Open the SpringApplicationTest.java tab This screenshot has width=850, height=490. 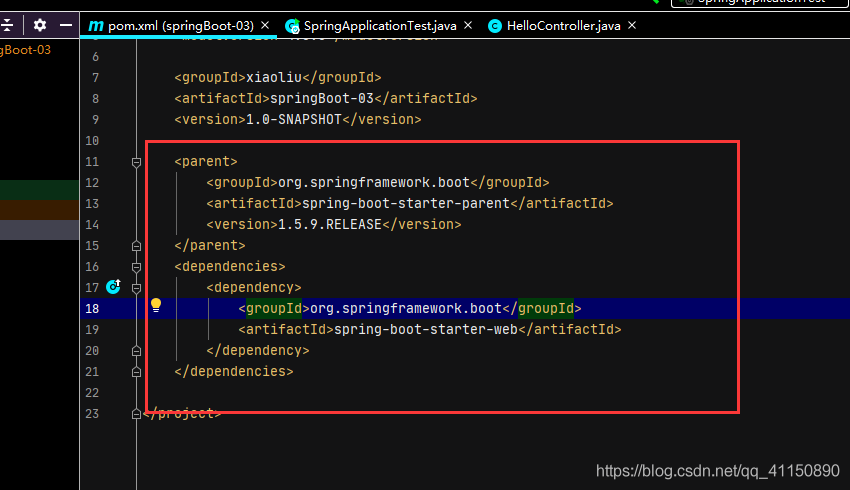(380, 25)
